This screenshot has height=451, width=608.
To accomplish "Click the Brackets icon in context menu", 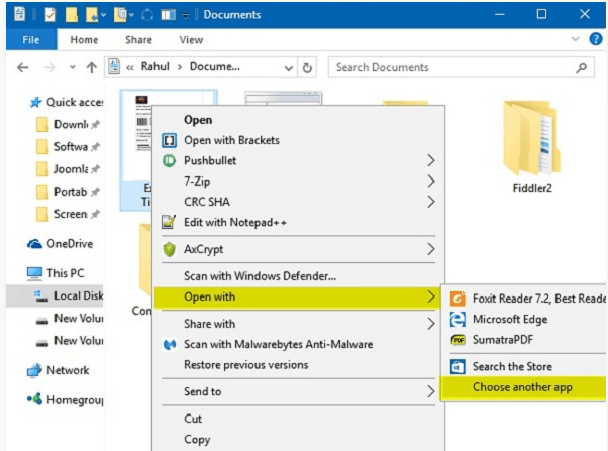I will 169,140.
